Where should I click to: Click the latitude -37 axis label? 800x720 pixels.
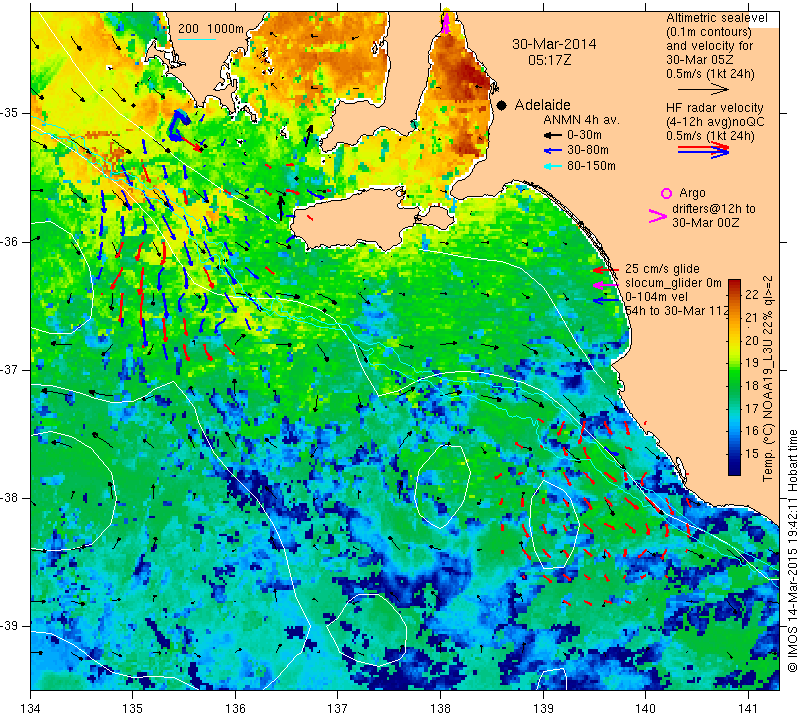(x=10, y=369)
